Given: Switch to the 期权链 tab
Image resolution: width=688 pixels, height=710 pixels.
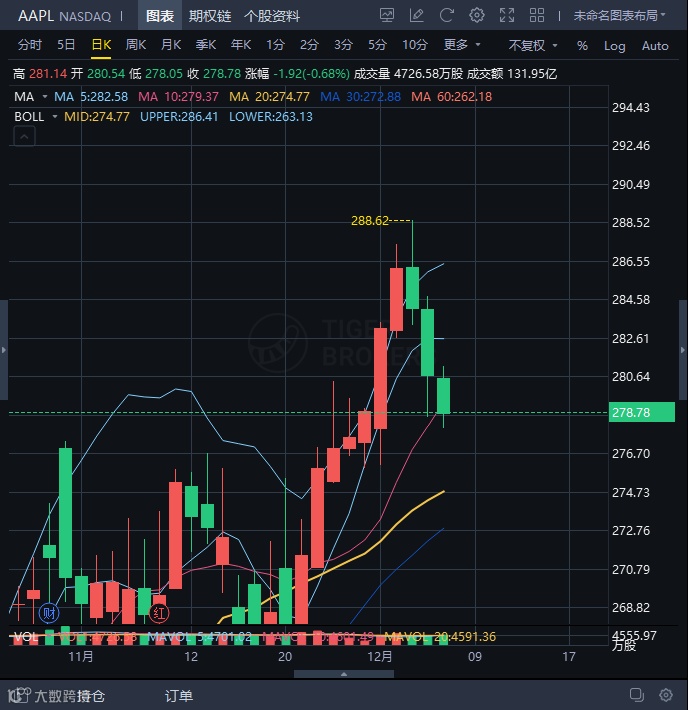Looking at the screenshot, I should click(210, 16).
